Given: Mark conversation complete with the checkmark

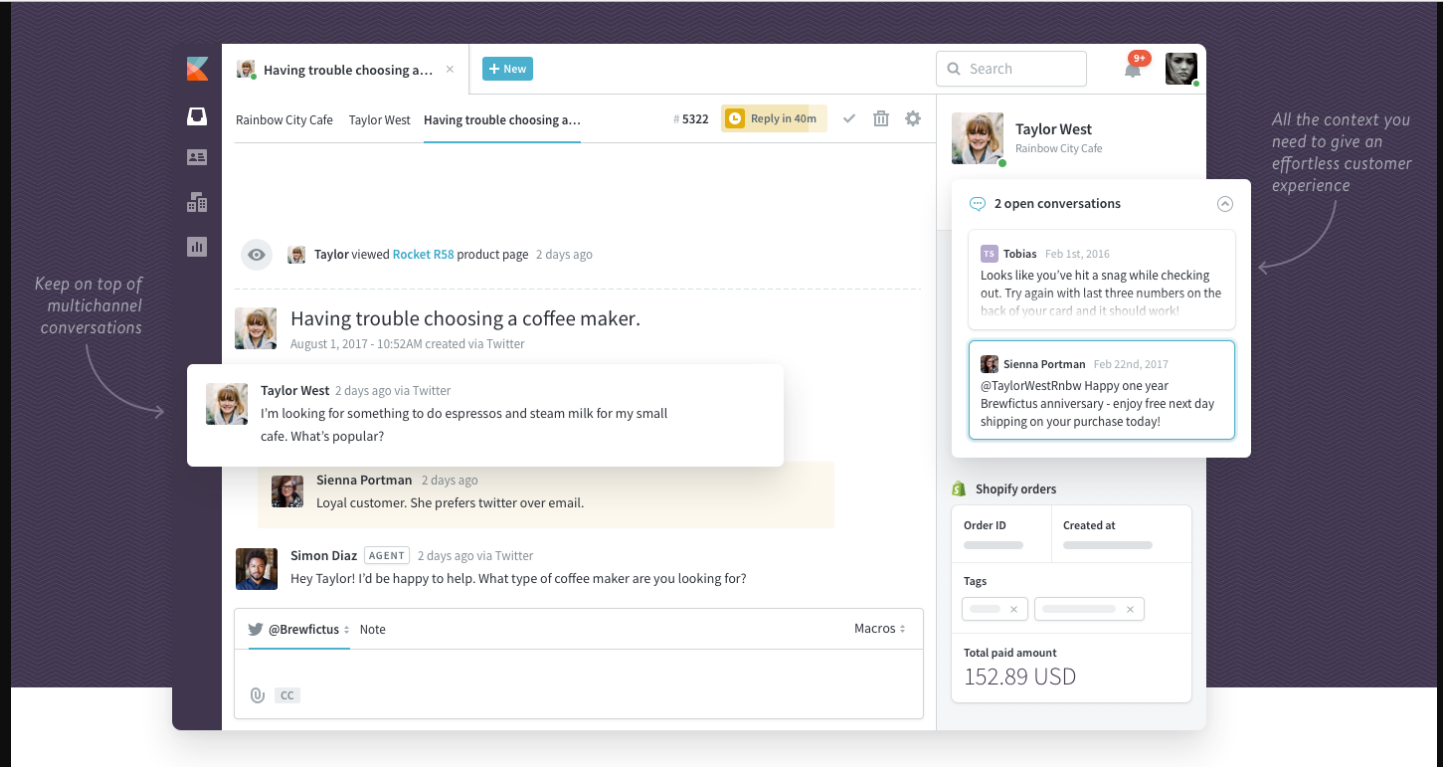Looking at the screenshot, I should point(849,118).
